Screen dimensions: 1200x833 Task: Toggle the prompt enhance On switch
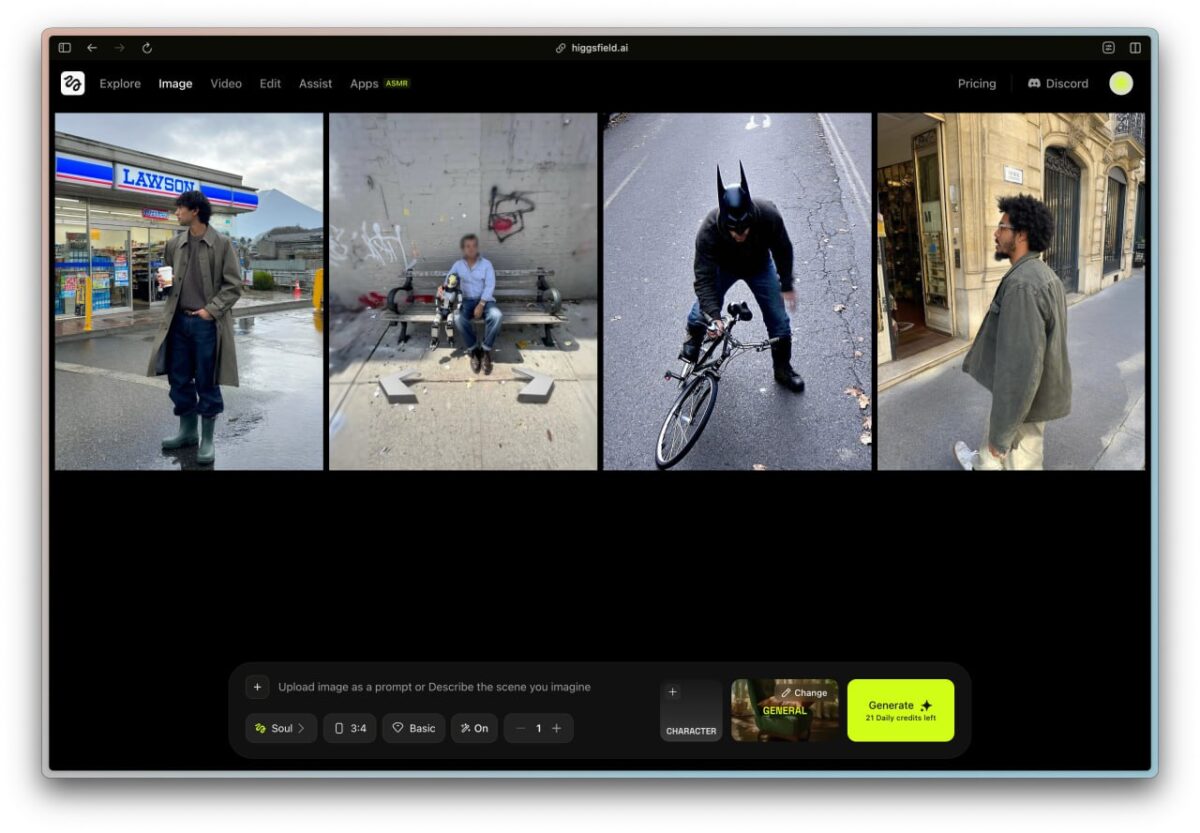(474, 728)
